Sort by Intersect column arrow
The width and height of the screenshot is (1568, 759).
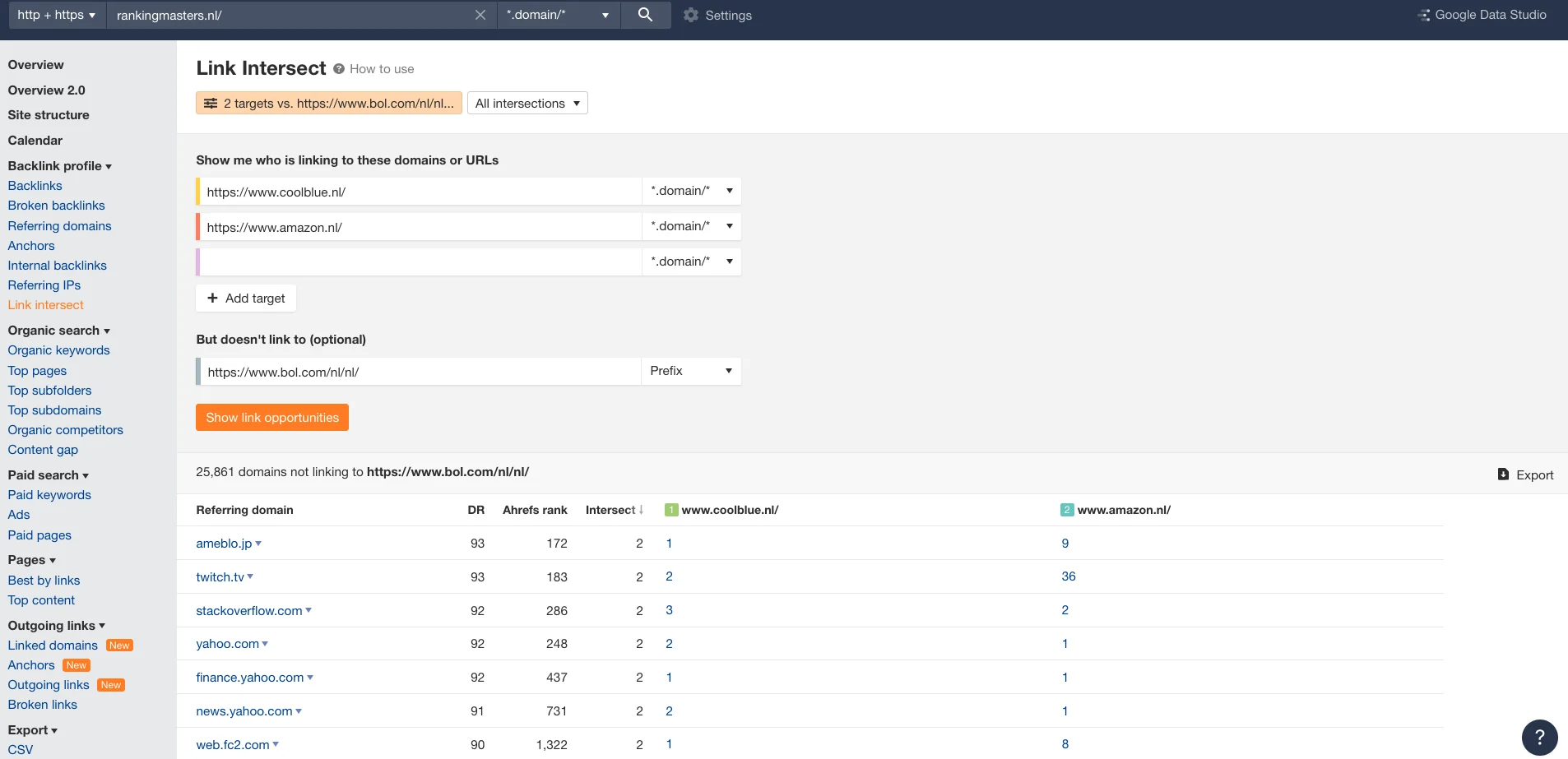pyautogui.click(x=642, y=510)
